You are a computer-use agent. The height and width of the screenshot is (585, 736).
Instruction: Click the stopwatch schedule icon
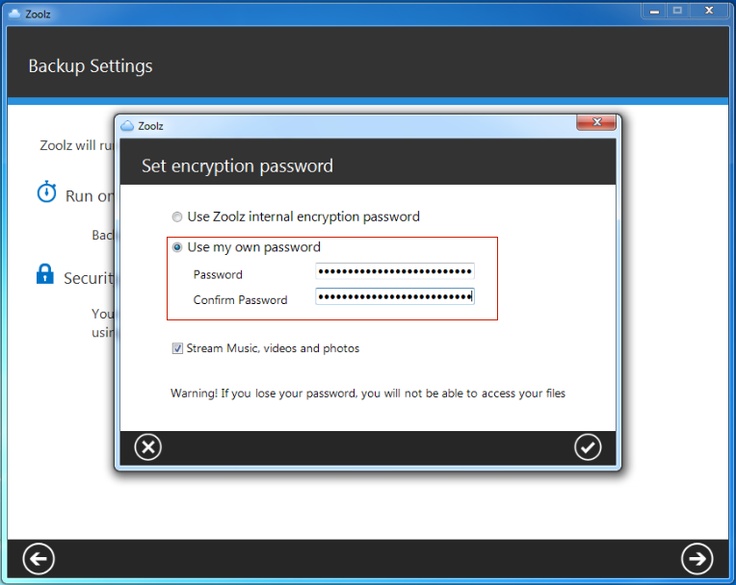(46, 193)
